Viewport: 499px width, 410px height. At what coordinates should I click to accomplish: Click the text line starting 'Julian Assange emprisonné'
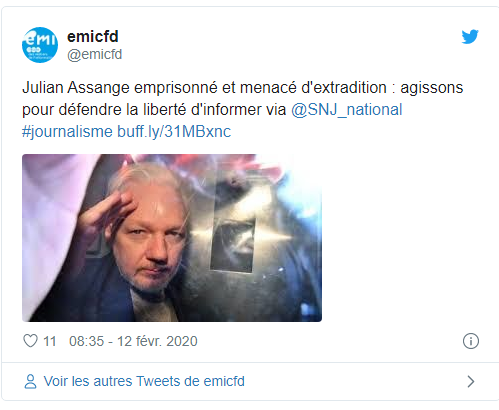pos(242,88)
